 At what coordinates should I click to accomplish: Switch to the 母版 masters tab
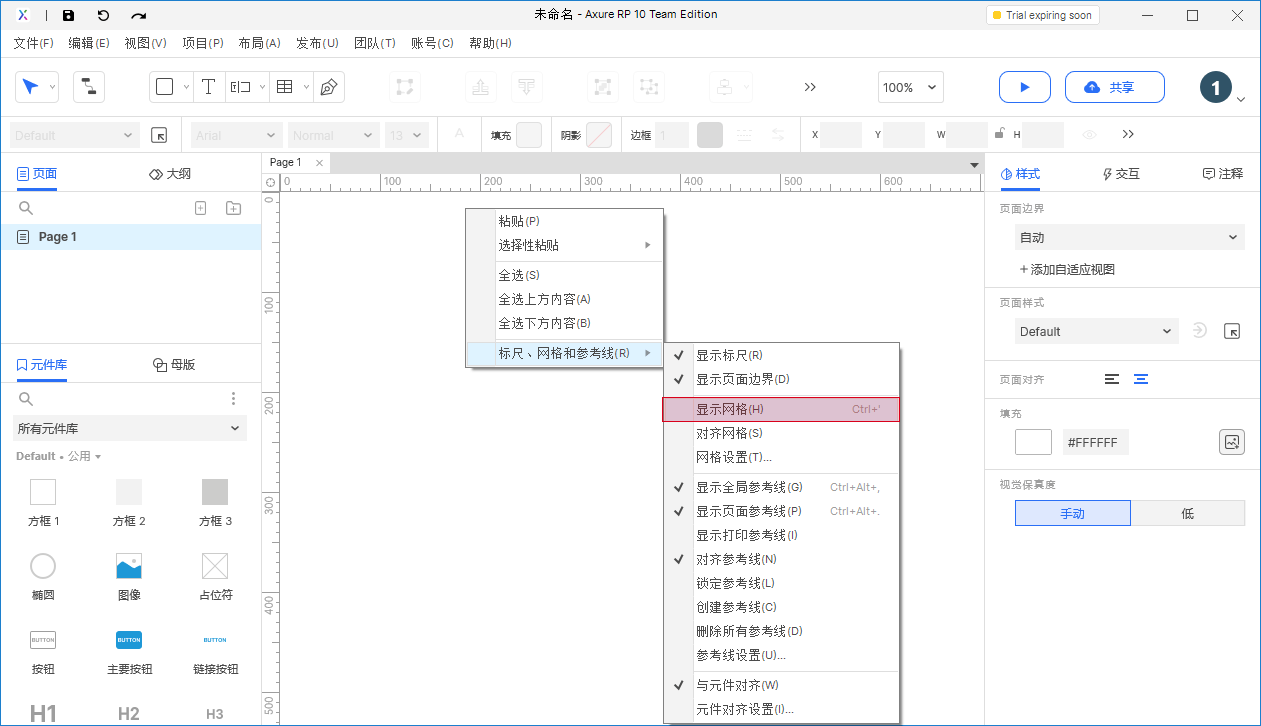pos(174,365)
